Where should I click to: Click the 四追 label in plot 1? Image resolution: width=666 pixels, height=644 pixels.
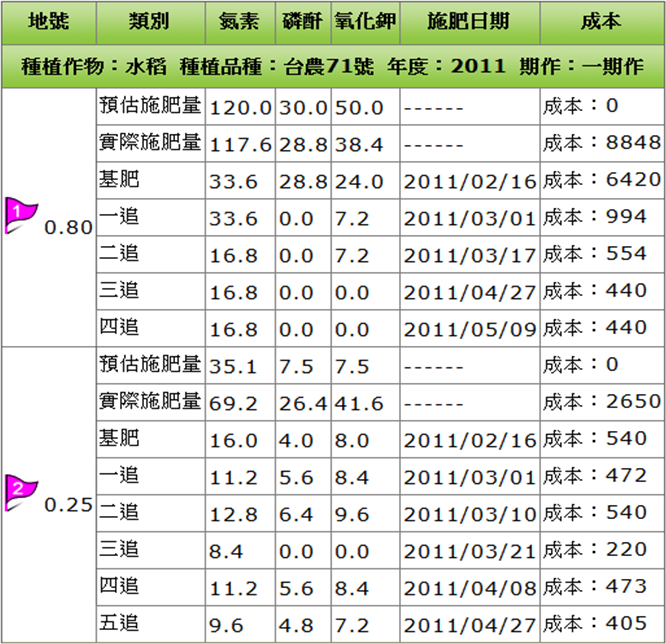click(119, 327)
